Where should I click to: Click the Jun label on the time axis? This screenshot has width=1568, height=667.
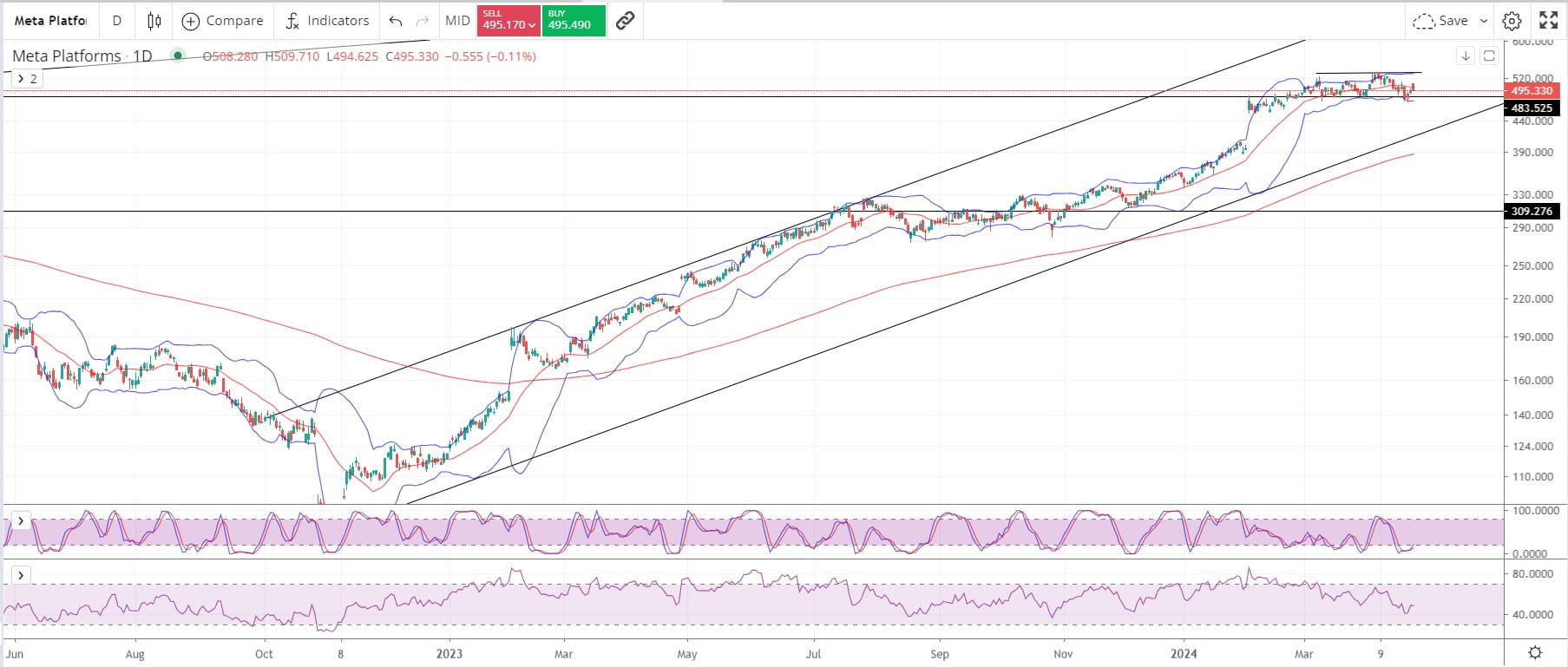point(16,654)
